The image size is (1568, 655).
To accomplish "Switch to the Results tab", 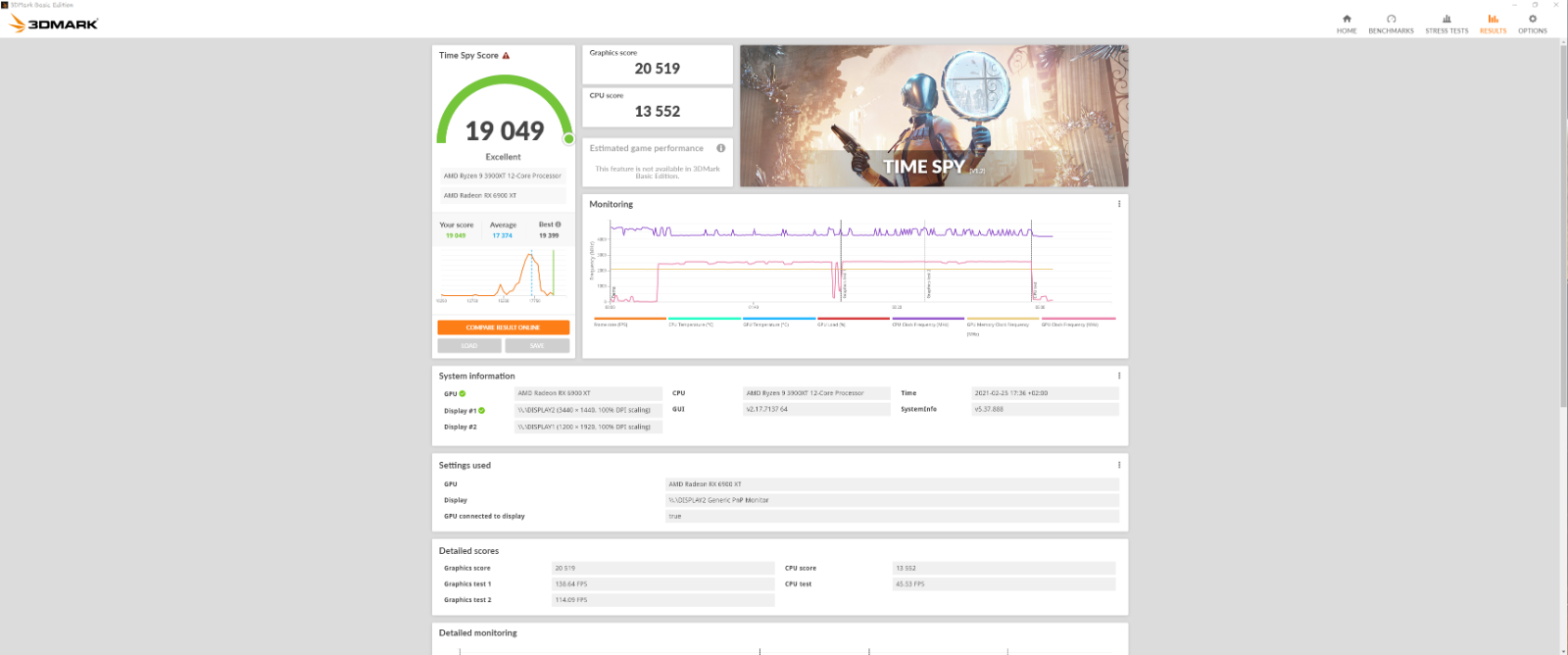I will click(1493, 25).
